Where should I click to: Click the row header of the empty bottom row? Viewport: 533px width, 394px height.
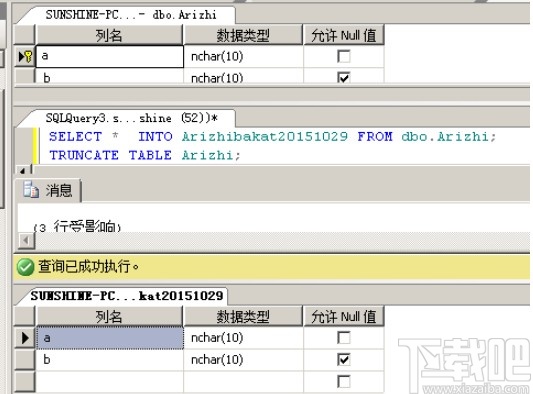pyautogui.click(x=25, y=381)
